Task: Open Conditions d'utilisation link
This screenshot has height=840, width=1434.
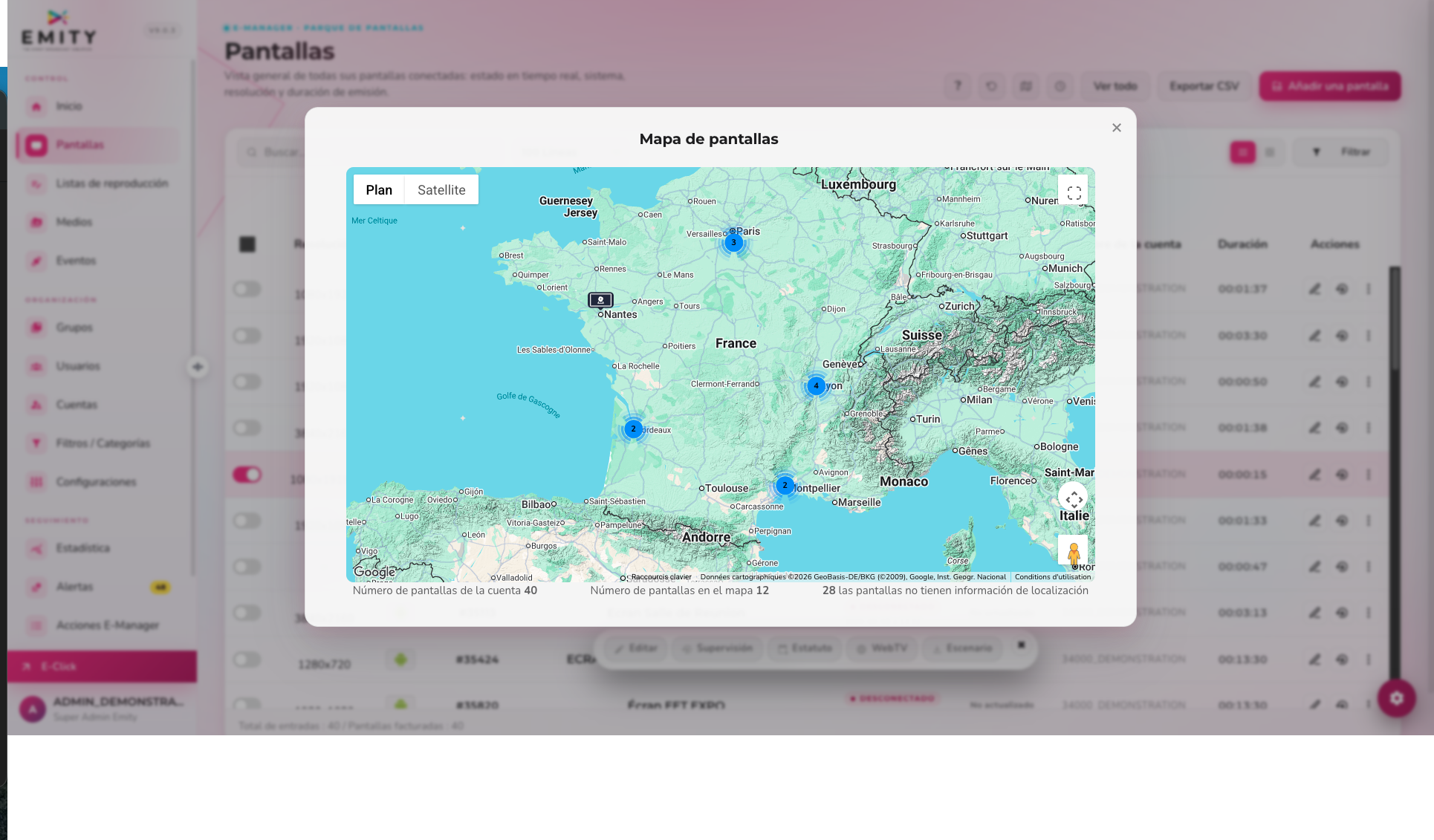Action: click(1053, 577)
